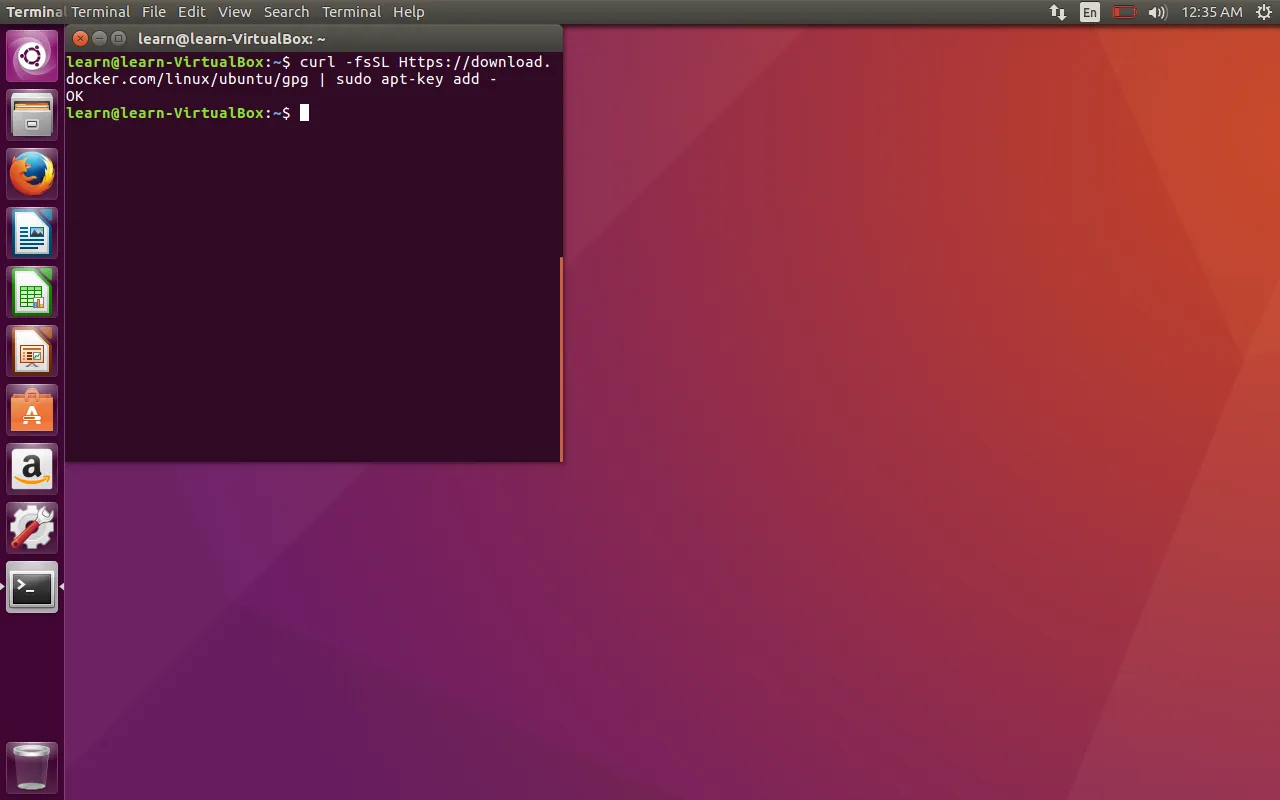This screenshot has width=1280, height=800.
Task: Launch Firefox web browser
Action: 32,174
